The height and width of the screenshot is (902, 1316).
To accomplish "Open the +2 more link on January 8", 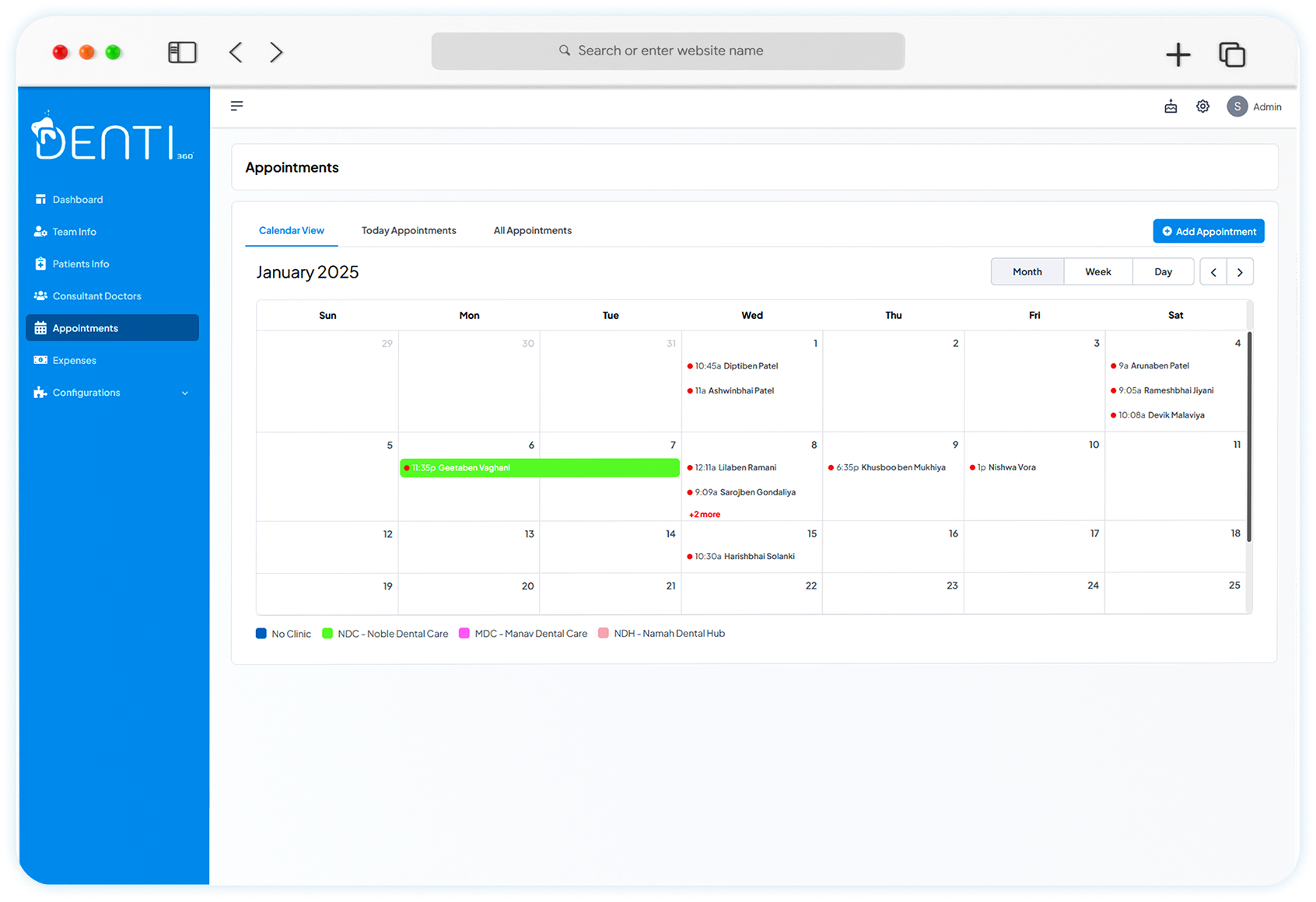I will tap(704, 514).
